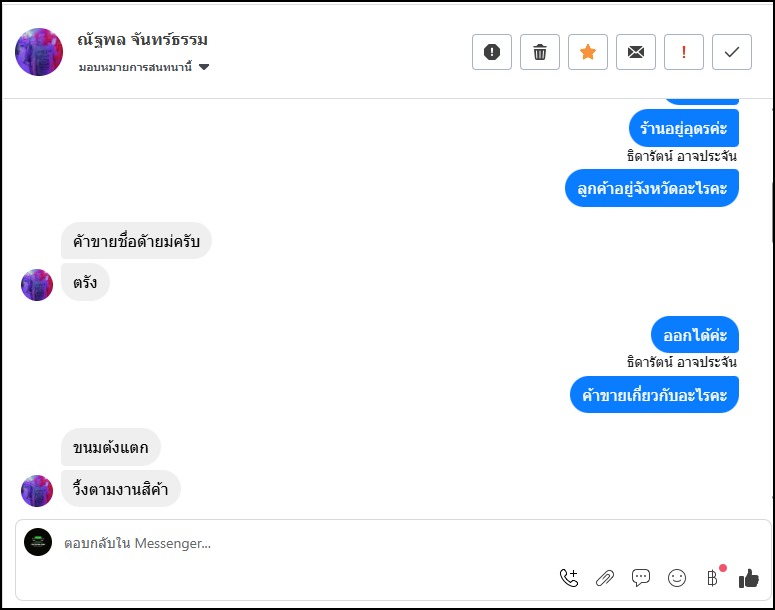Open the contact name ณัฐพล จันทร์ธรรม
This screenshot has height=610, width=775.
[x=142, y=41]
